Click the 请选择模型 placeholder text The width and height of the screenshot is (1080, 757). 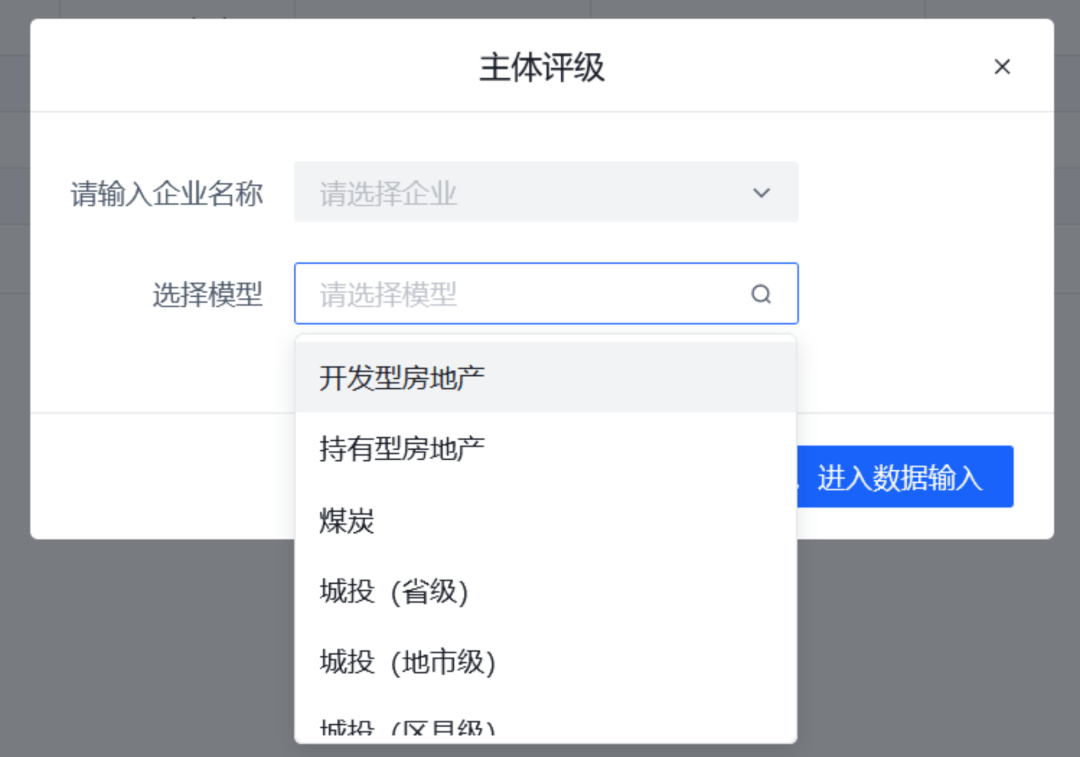coord(388,295)
